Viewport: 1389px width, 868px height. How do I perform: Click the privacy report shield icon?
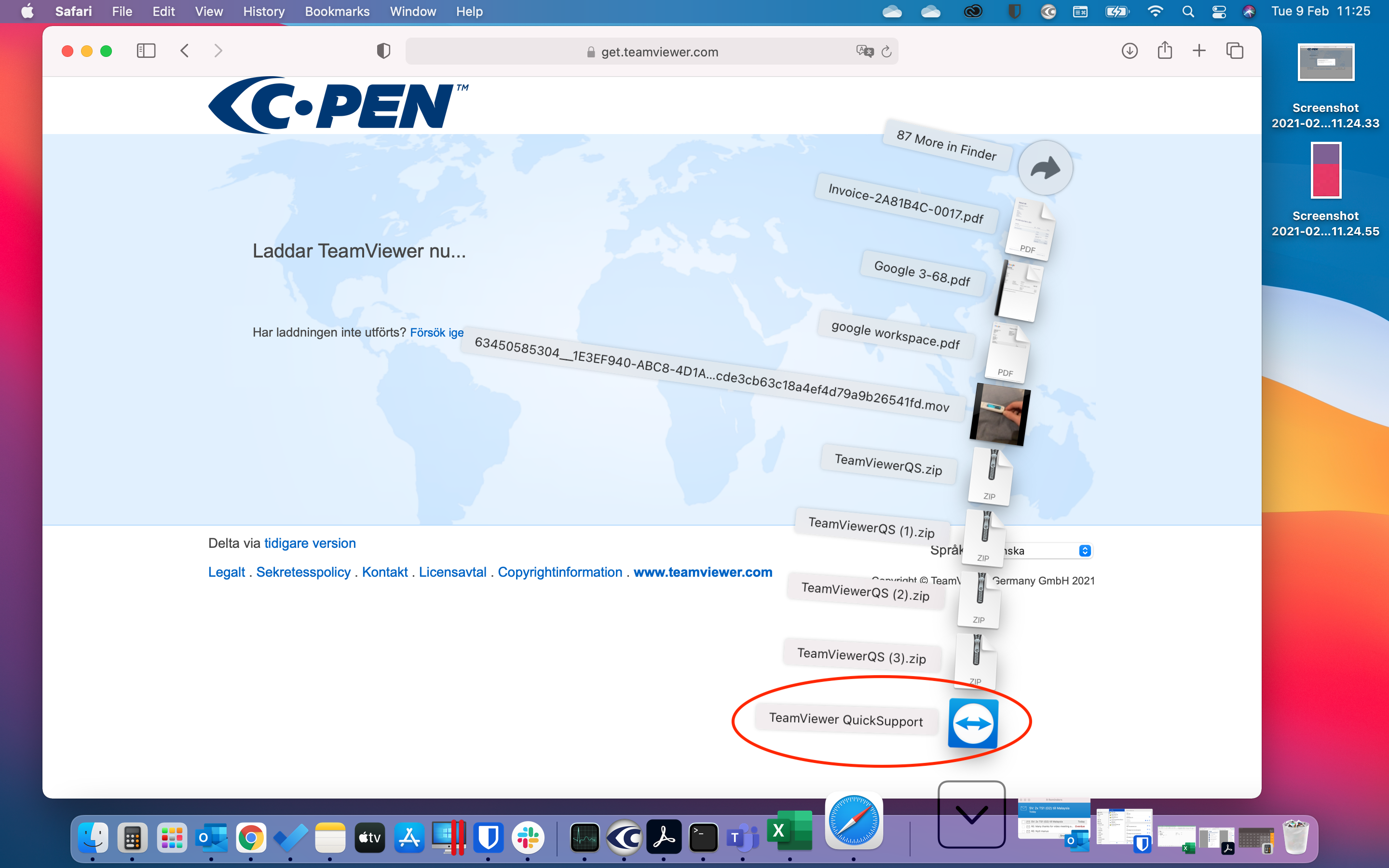383,51
